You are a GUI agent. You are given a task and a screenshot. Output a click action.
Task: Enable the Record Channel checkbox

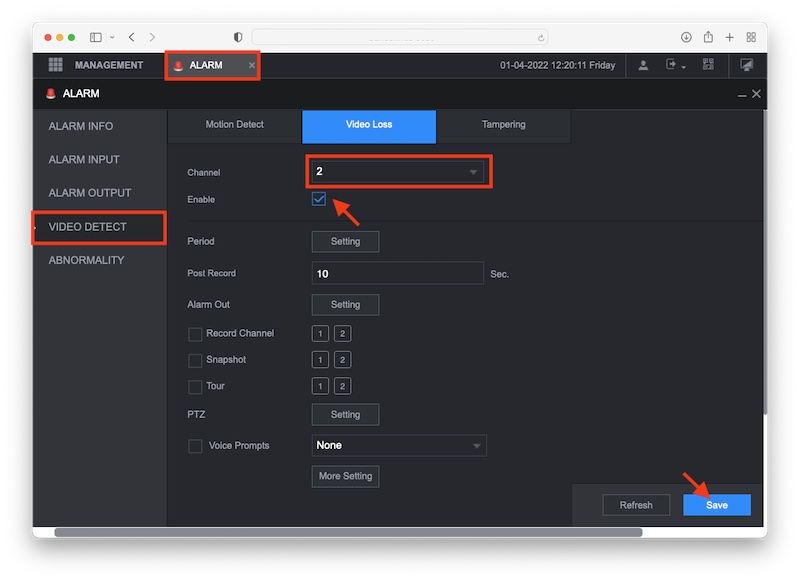[x=195, y=334]
